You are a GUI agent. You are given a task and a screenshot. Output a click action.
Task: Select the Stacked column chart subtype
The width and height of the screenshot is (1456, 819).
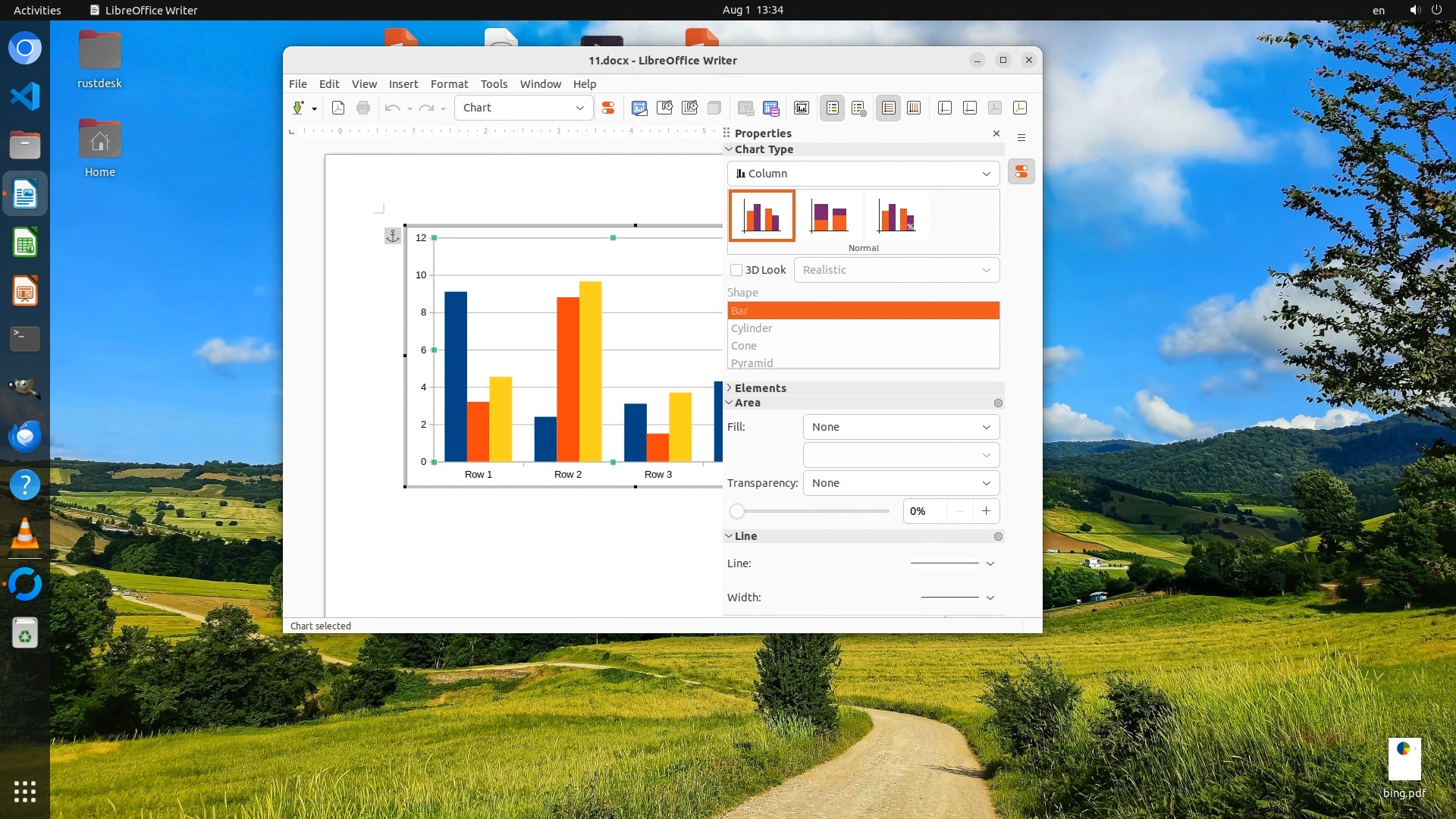[829, 216]
